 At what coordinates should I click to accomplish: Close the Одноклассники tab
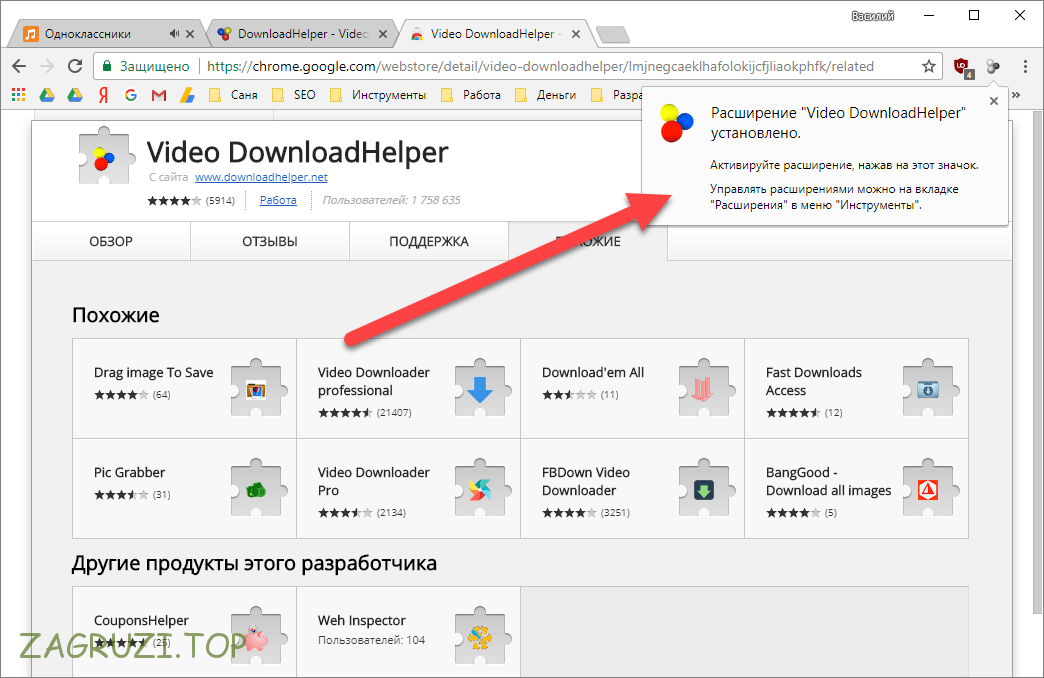click(x=190, y=33)
